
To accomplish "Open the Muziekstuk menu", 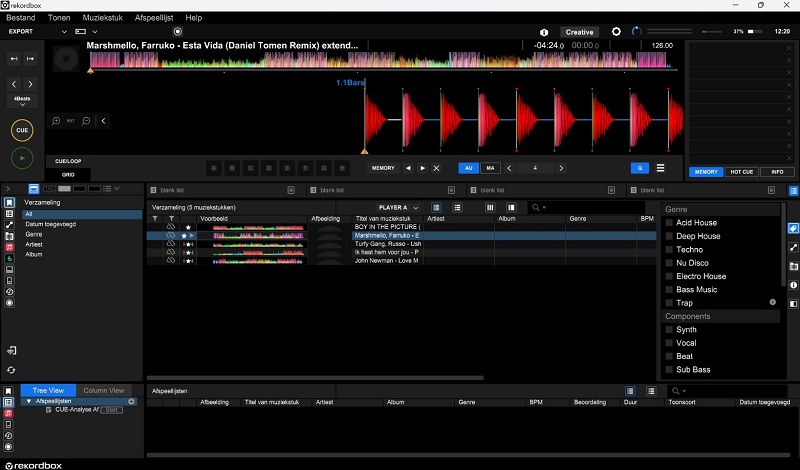I will pos(103,17).
